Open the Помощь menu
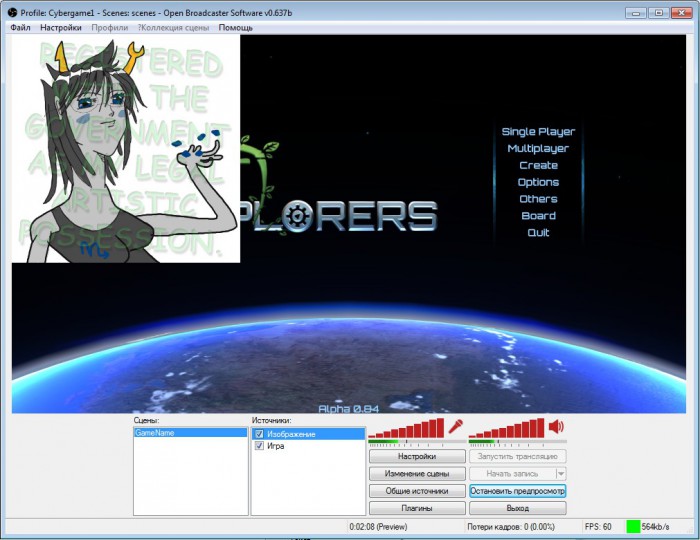 point(235,28)
